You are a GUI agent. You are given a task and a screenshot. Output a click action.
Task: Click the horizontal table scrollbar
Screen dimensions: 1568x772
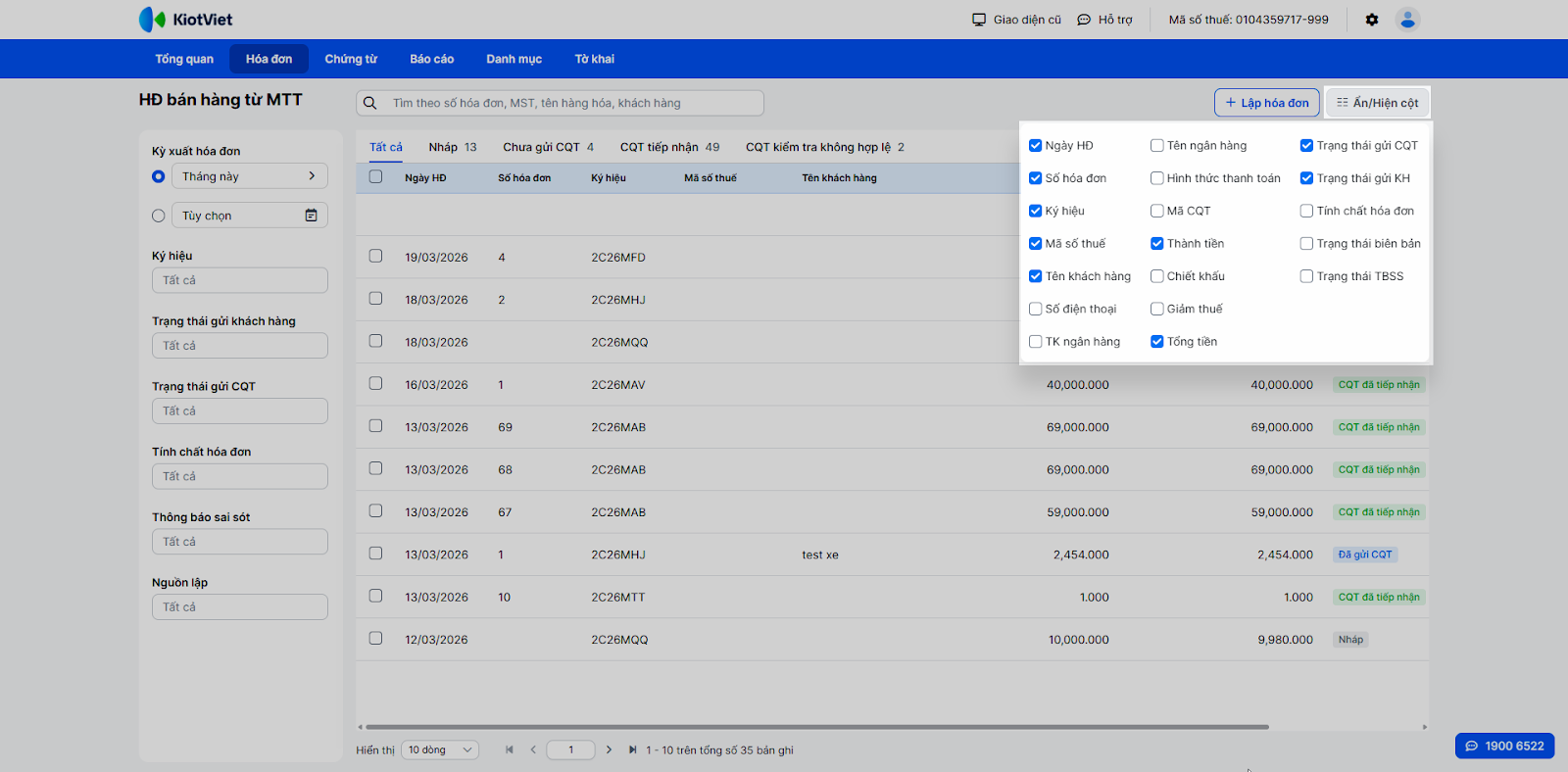[x=815, y=727]
